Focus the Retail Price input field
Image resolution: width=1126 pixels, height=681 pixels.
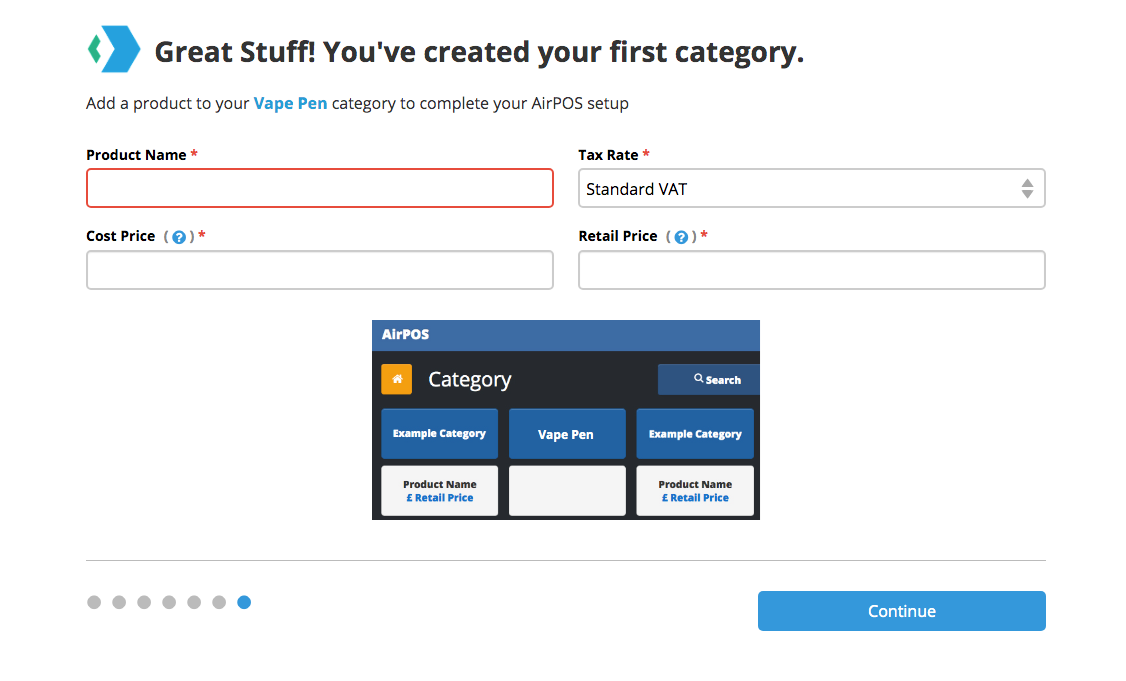coord(811,270)
